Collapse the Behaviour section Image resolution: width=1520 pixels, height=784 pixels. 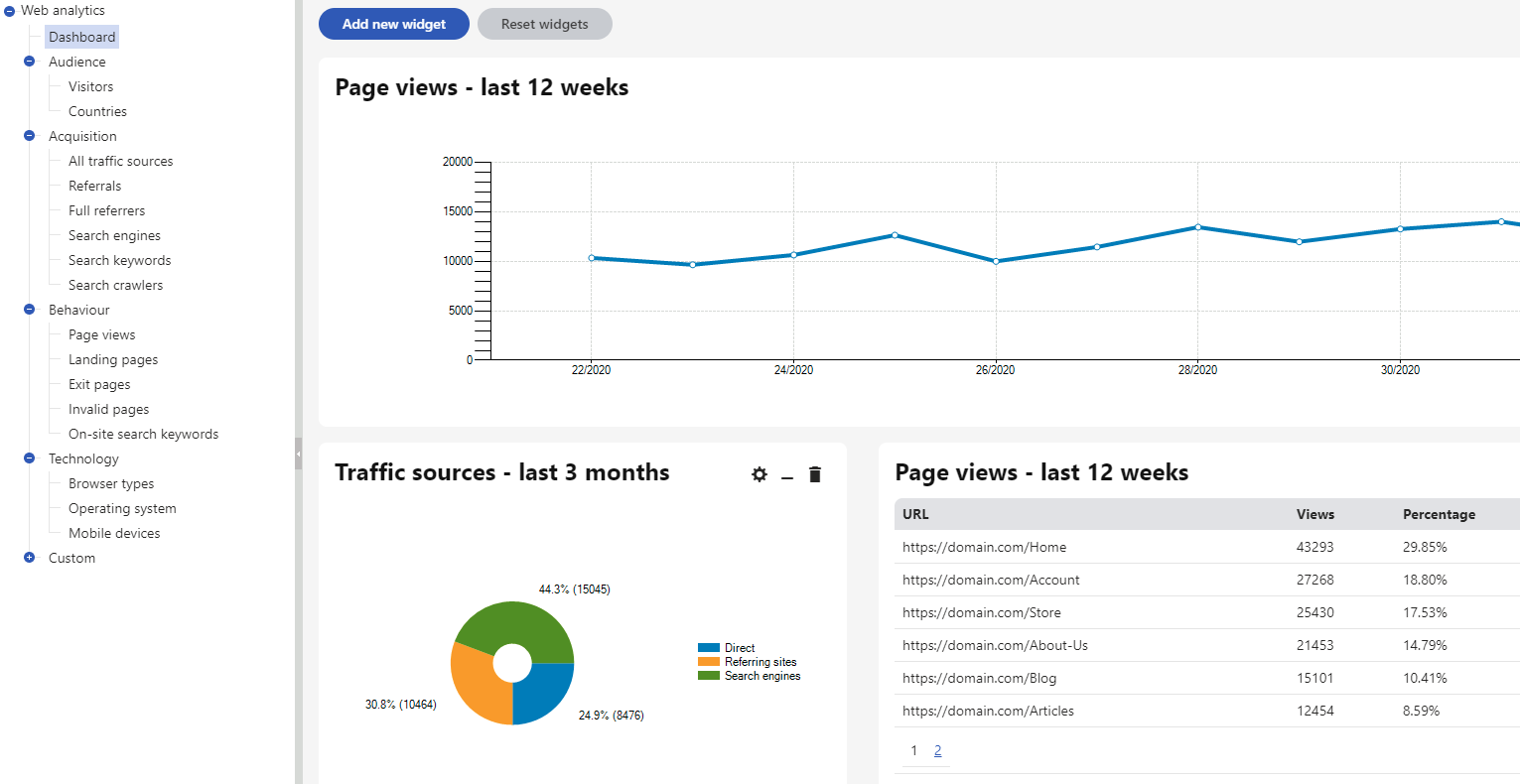(29, 310)
